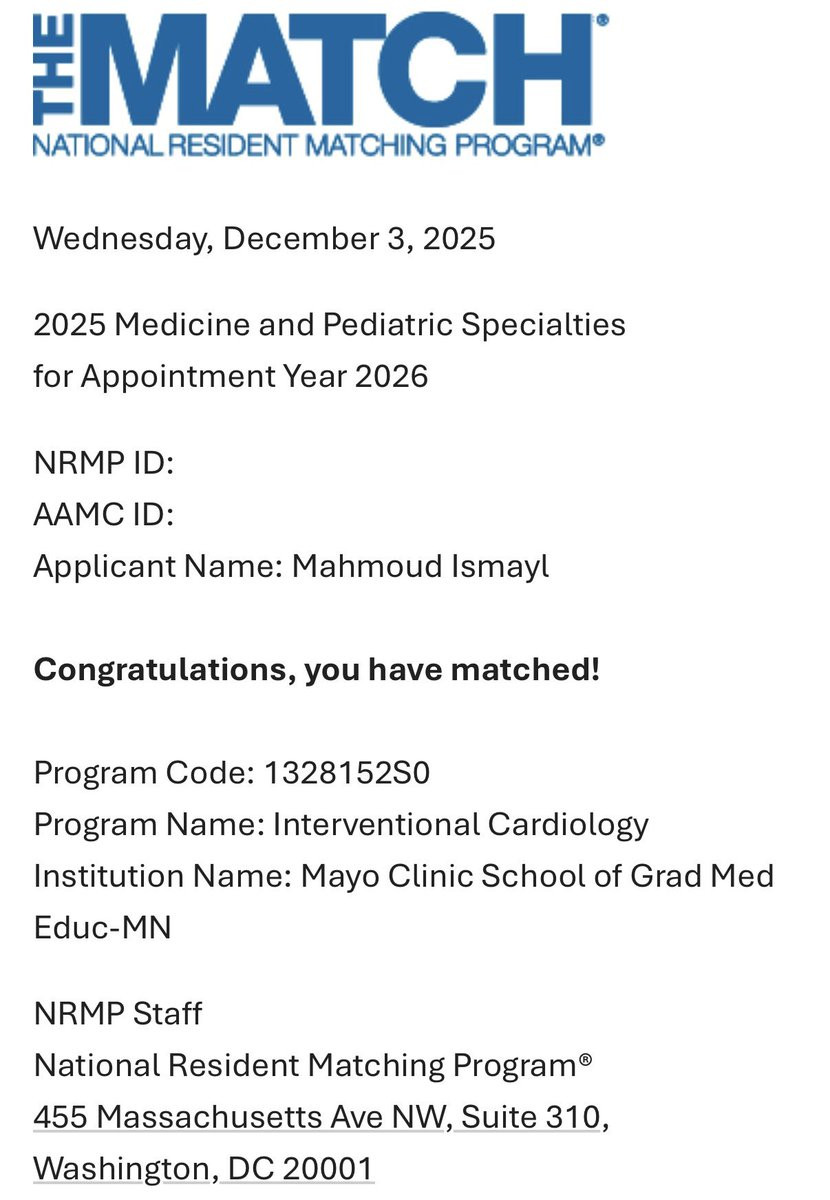
Task: Click the NRMP ID label
Action: pos(104,463)
